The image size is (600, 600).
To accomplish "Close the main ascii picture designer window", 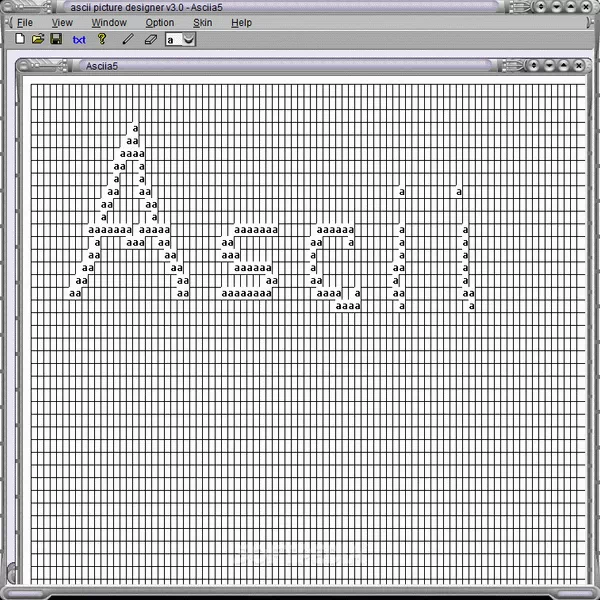I will tap(586, 7).
